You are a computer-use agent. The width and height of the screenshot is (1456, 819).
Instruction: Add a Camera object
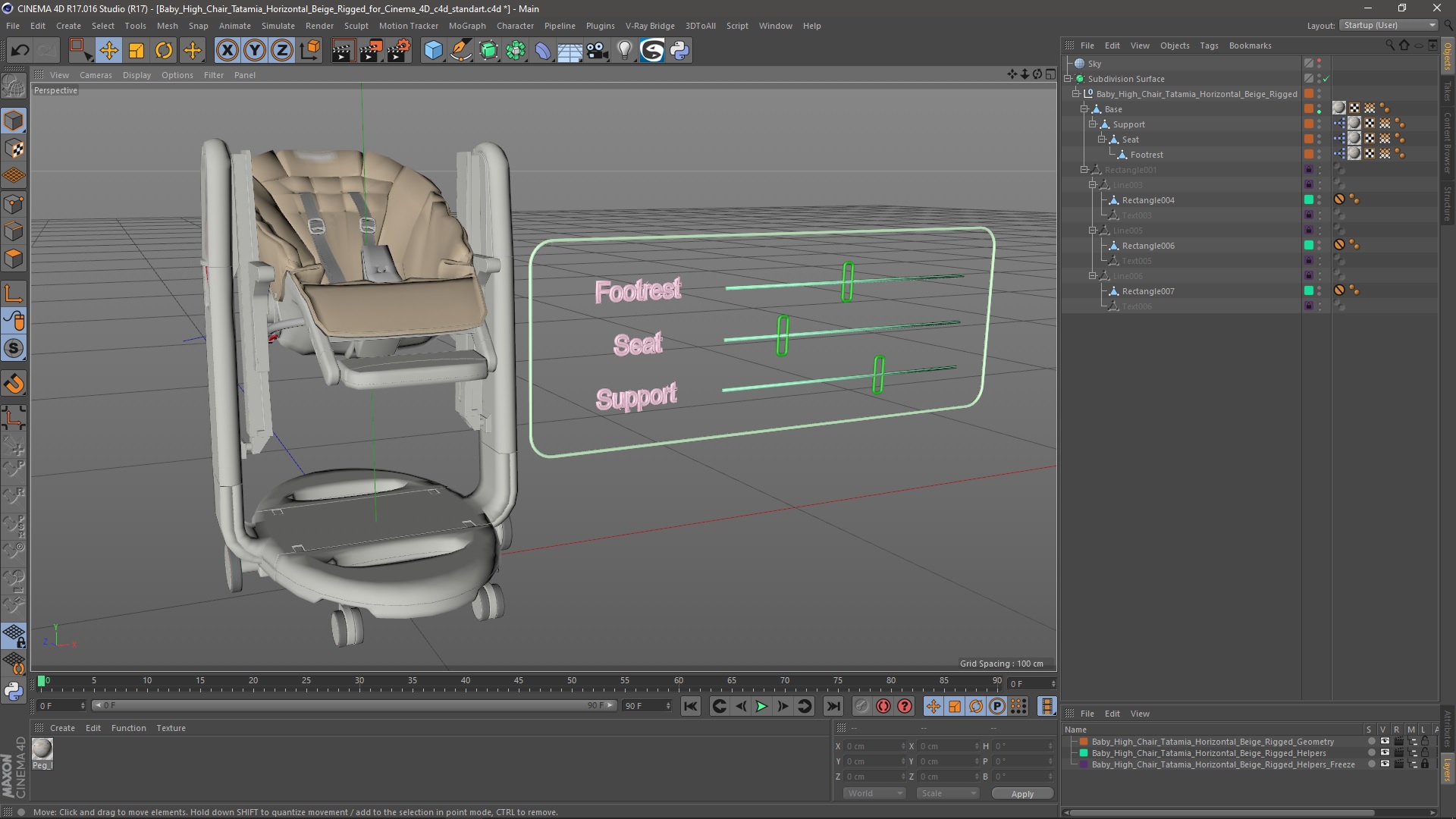(598, 51)
